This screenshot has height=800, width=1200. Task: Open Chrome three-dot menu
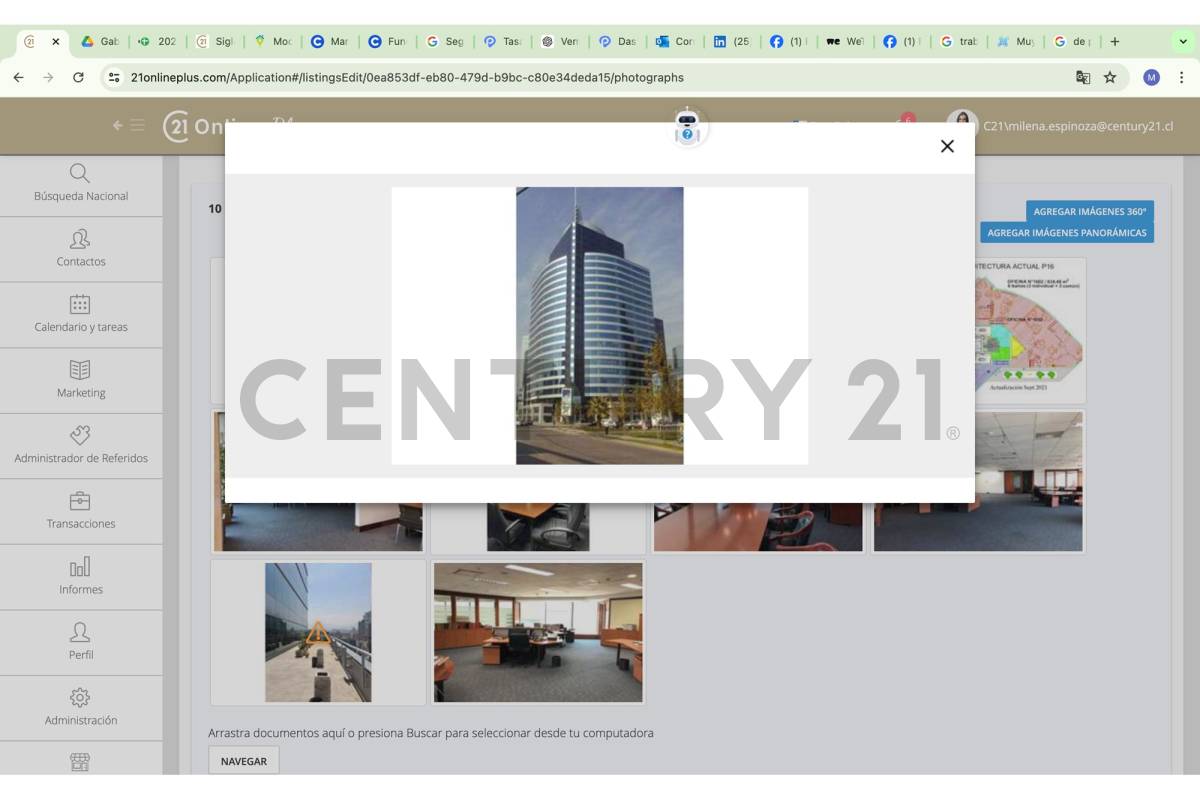point(1181,77)
